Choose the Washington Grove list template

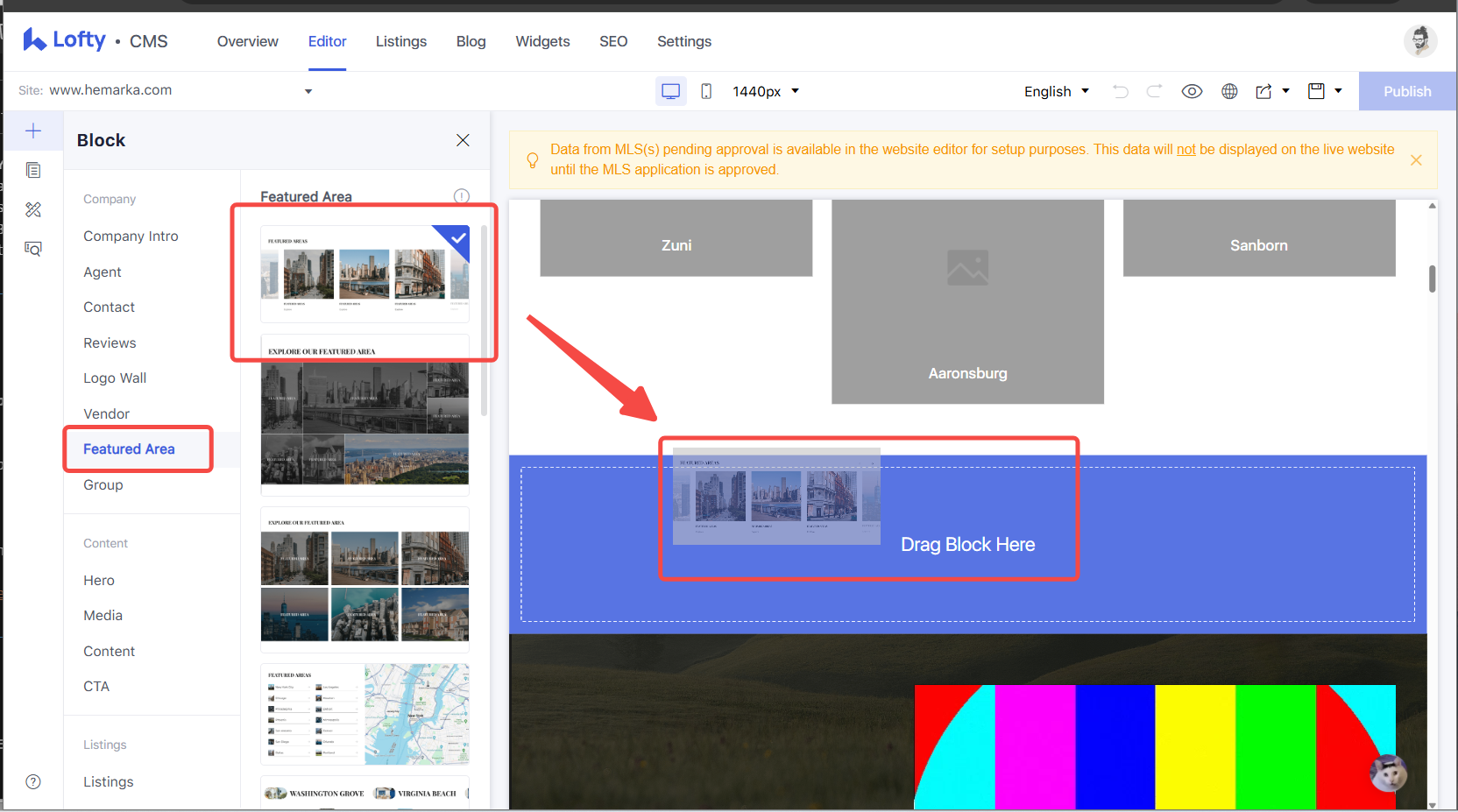point(364,793)
